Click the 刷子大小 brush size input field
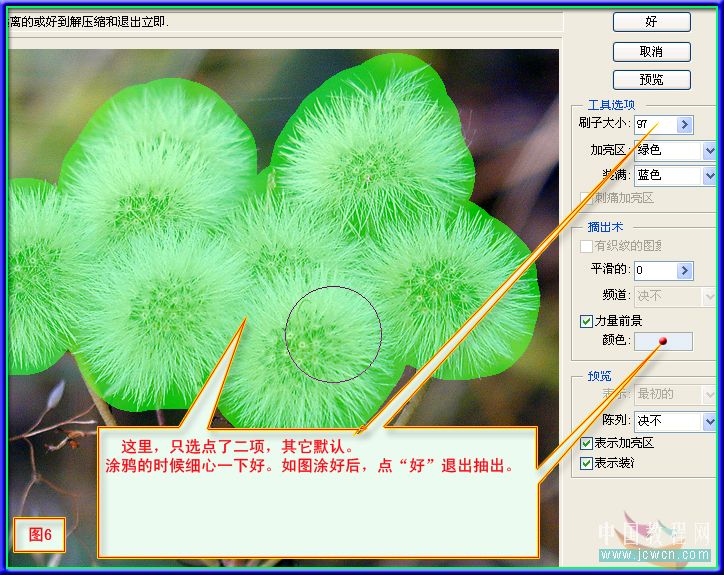This screenshot has height=575, width=724. (655, 124)
